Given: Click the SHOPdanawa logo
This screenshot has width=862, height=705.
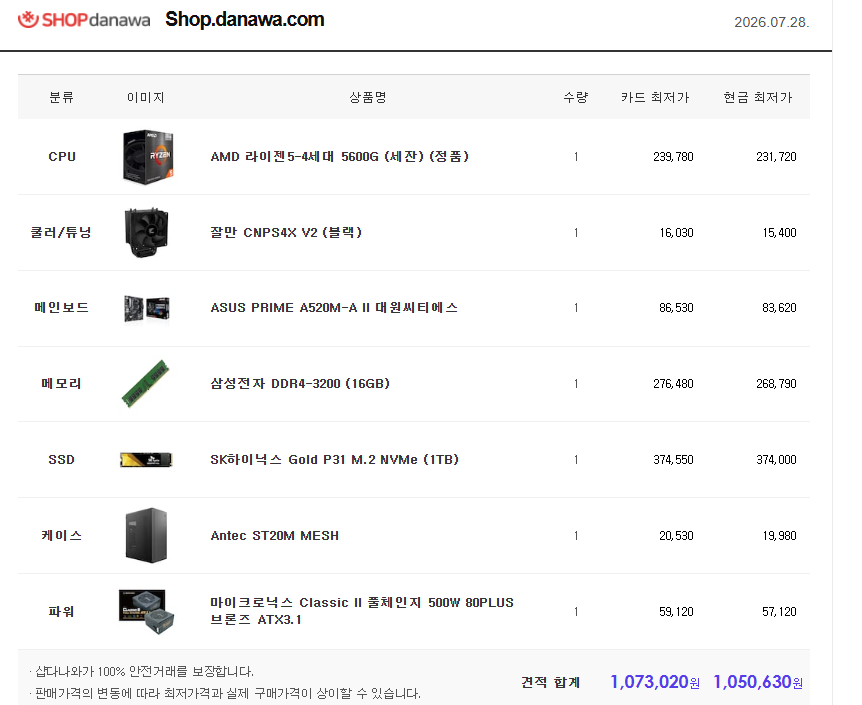Looking at the screenshot, I should pyautogui.click(x=84, y=20).
